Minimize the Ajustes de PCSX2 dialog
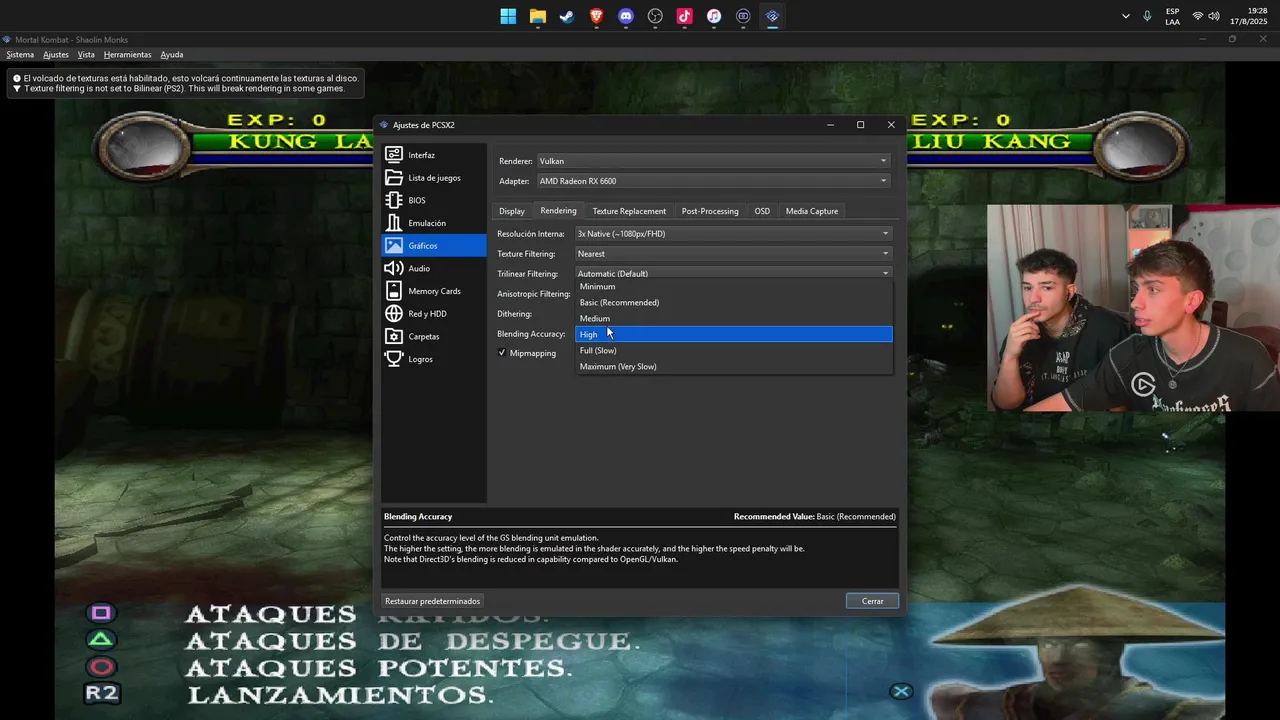The image size is (1280, 720). [x=830, y=125]
